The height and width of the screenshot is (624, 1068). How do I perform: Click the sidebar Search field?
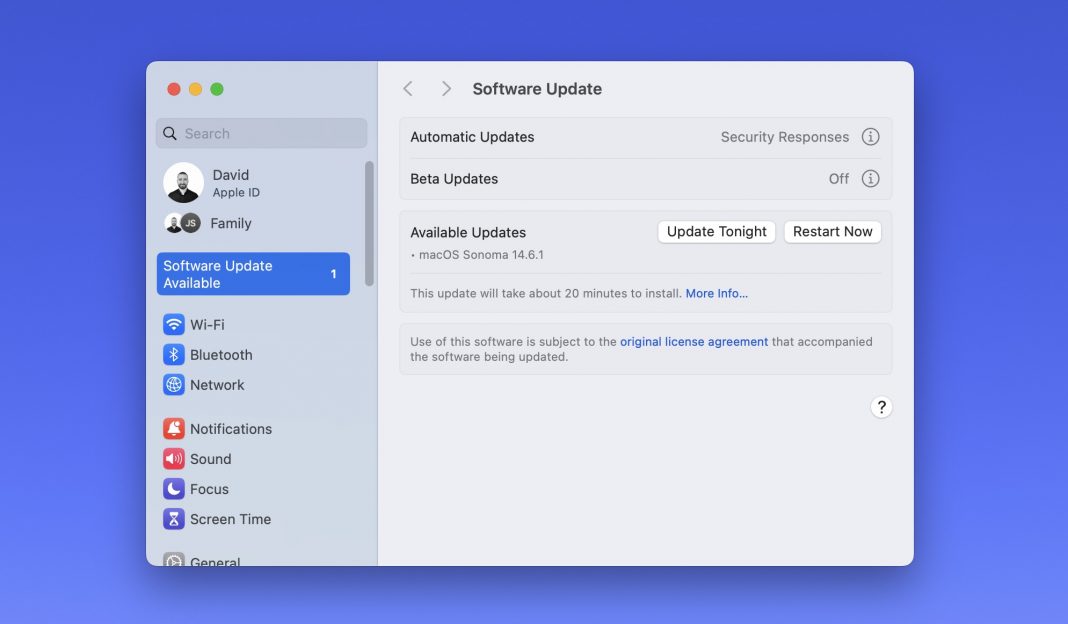click(262, 134)
